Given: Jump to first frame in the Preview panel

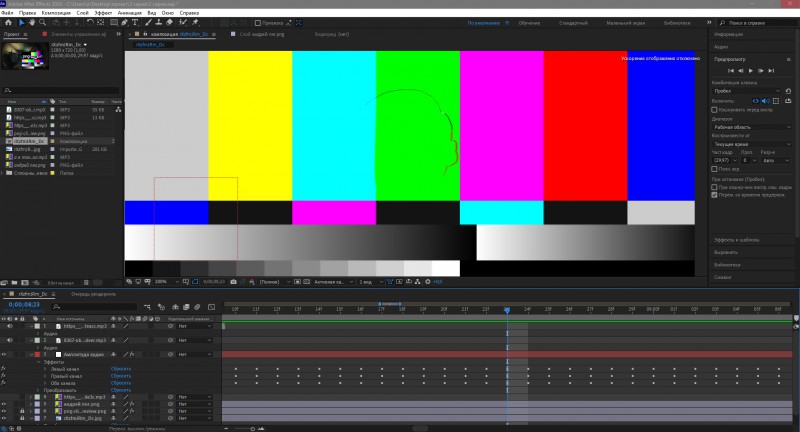Looking at the screenshot, I should pos(731,70).
